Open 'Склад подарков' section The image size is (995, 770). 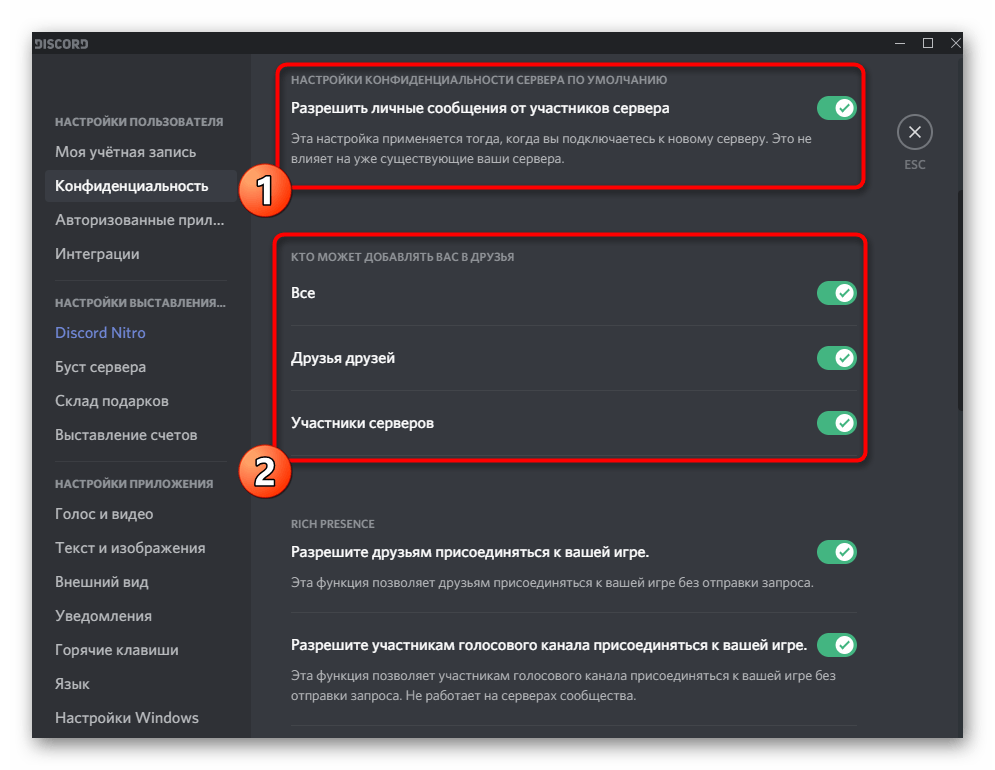pos(111,401)
